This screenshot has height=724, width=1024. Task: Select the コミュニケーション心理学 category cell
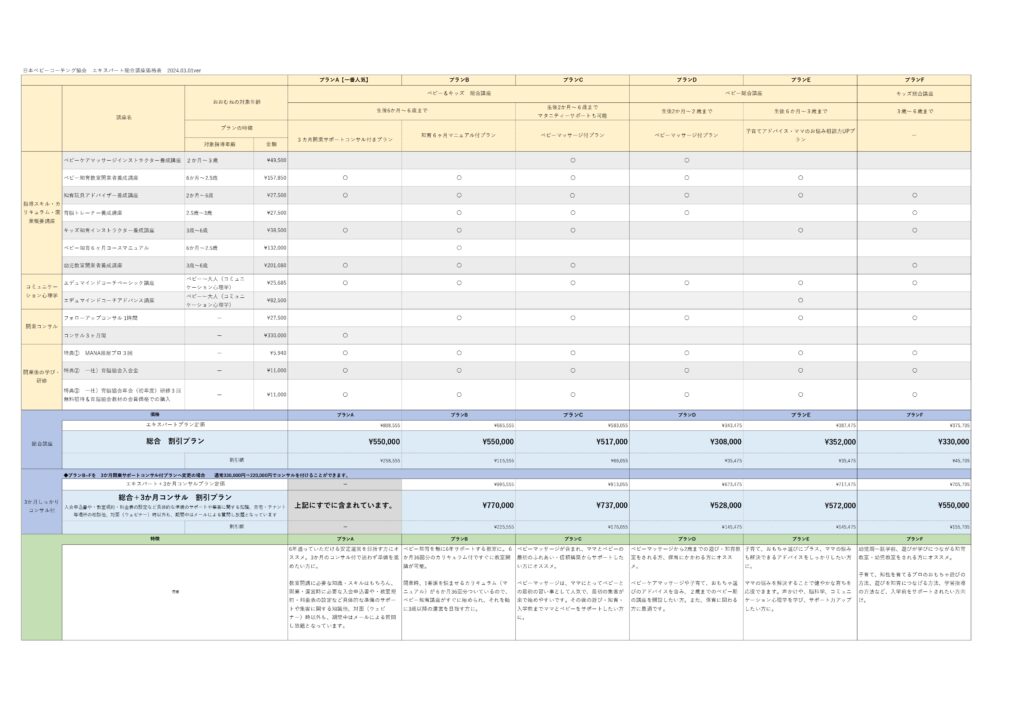(x=42, y=291)
